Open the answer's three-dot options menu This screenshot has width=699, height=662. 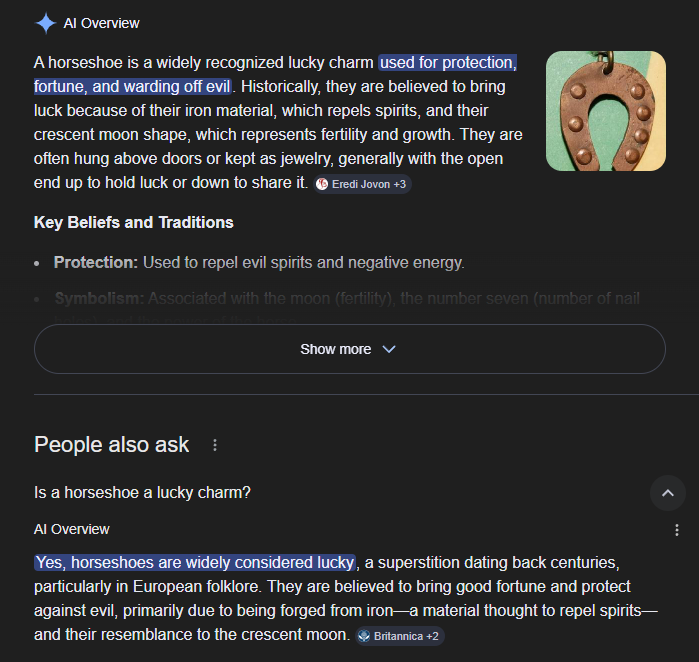(677, 530)
